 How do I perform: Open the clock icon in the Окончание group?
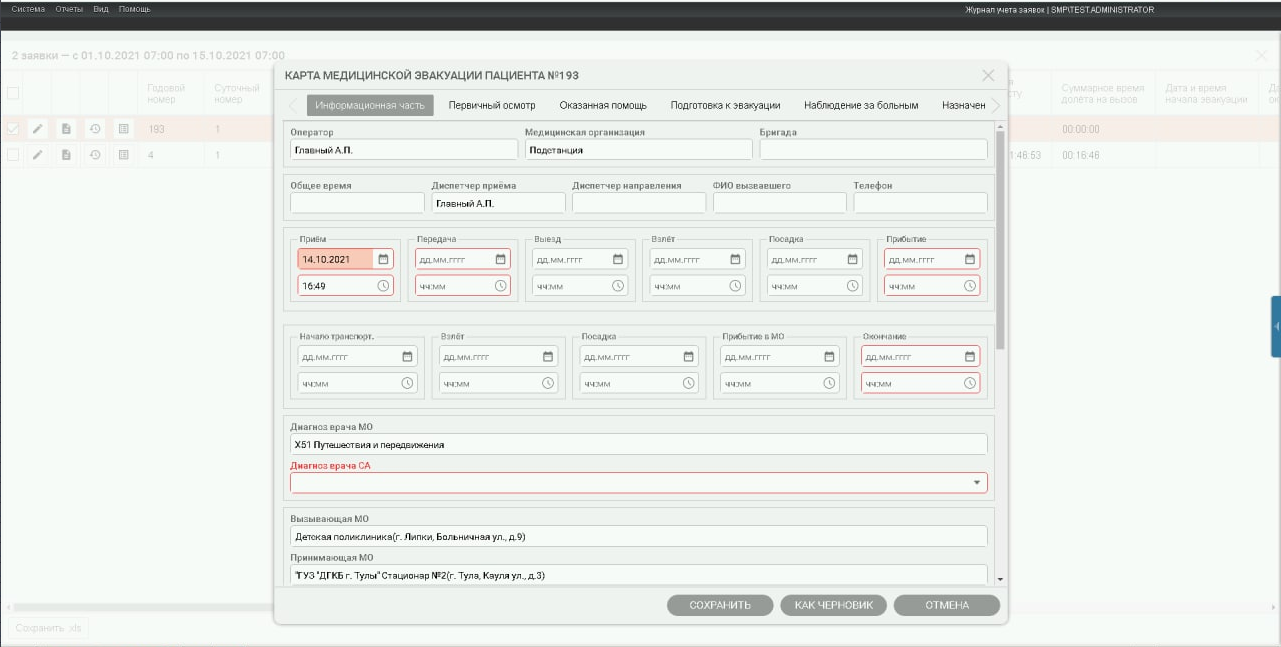click(x=970, y=382)
